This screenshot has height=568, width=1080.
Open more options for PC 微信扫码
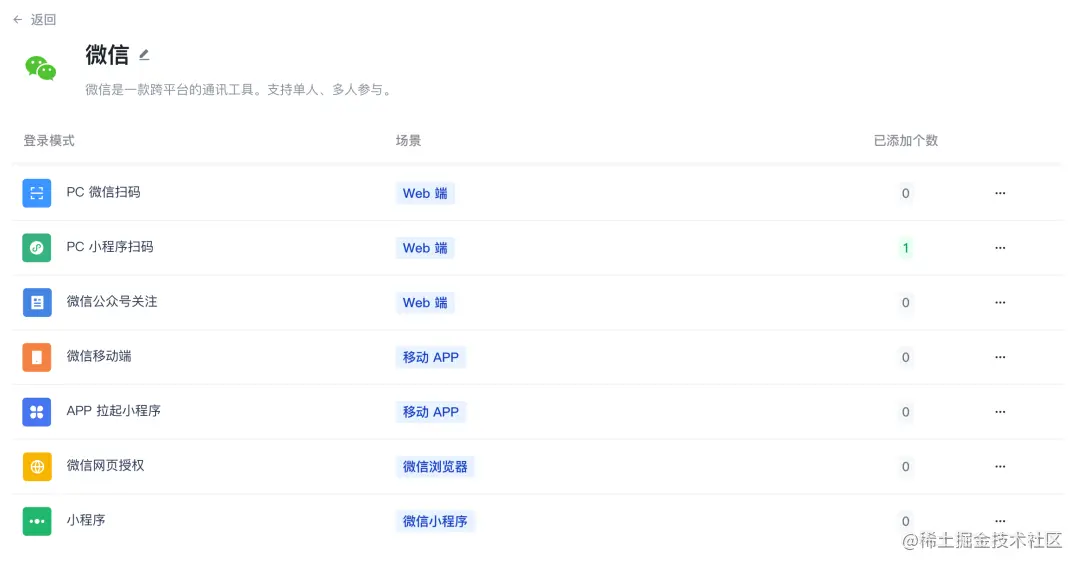pos(1000,193)
